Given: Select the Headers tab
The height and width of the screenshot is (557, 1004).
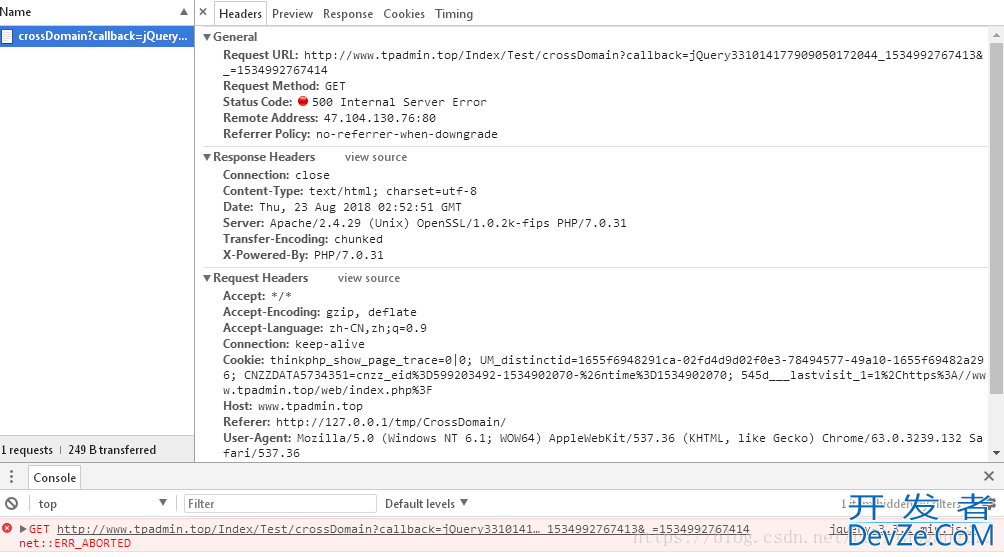Looking at the screenshot, I should click(x=240, y=13).
